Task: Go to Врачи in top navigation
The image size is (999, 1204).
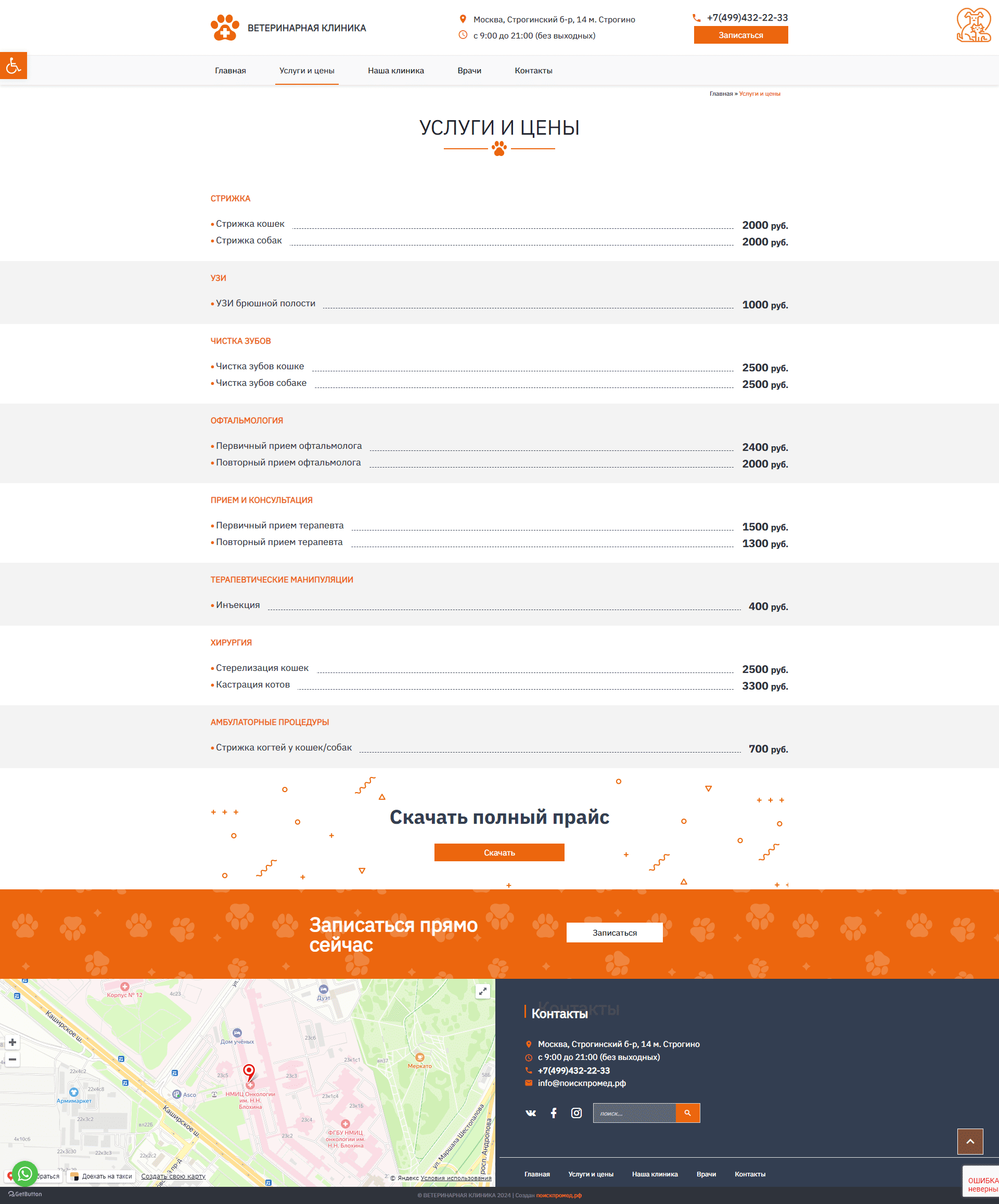Action: (469, 71)
